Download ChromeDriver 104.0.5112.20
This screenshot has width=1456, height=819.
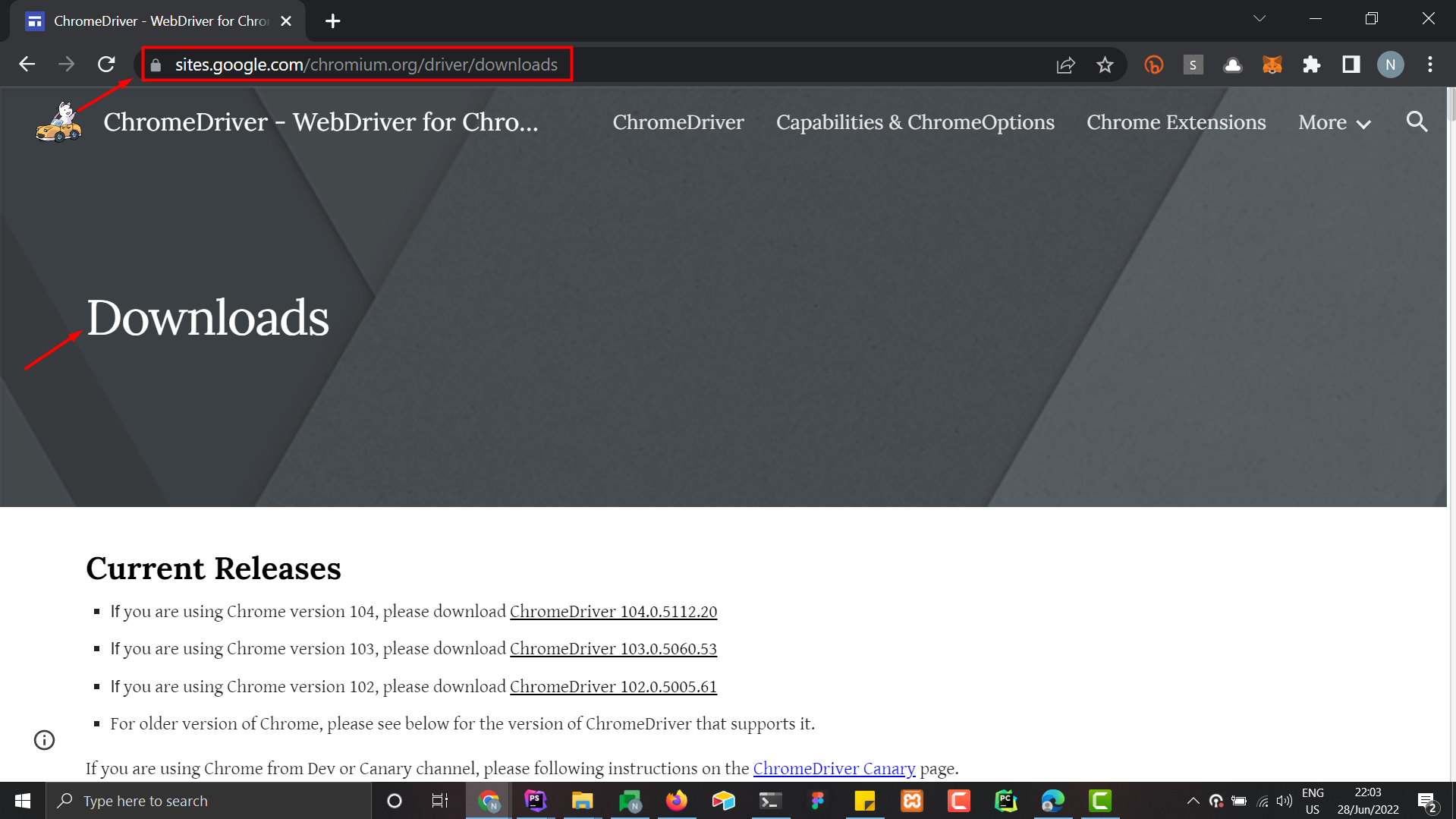(613, 612)
